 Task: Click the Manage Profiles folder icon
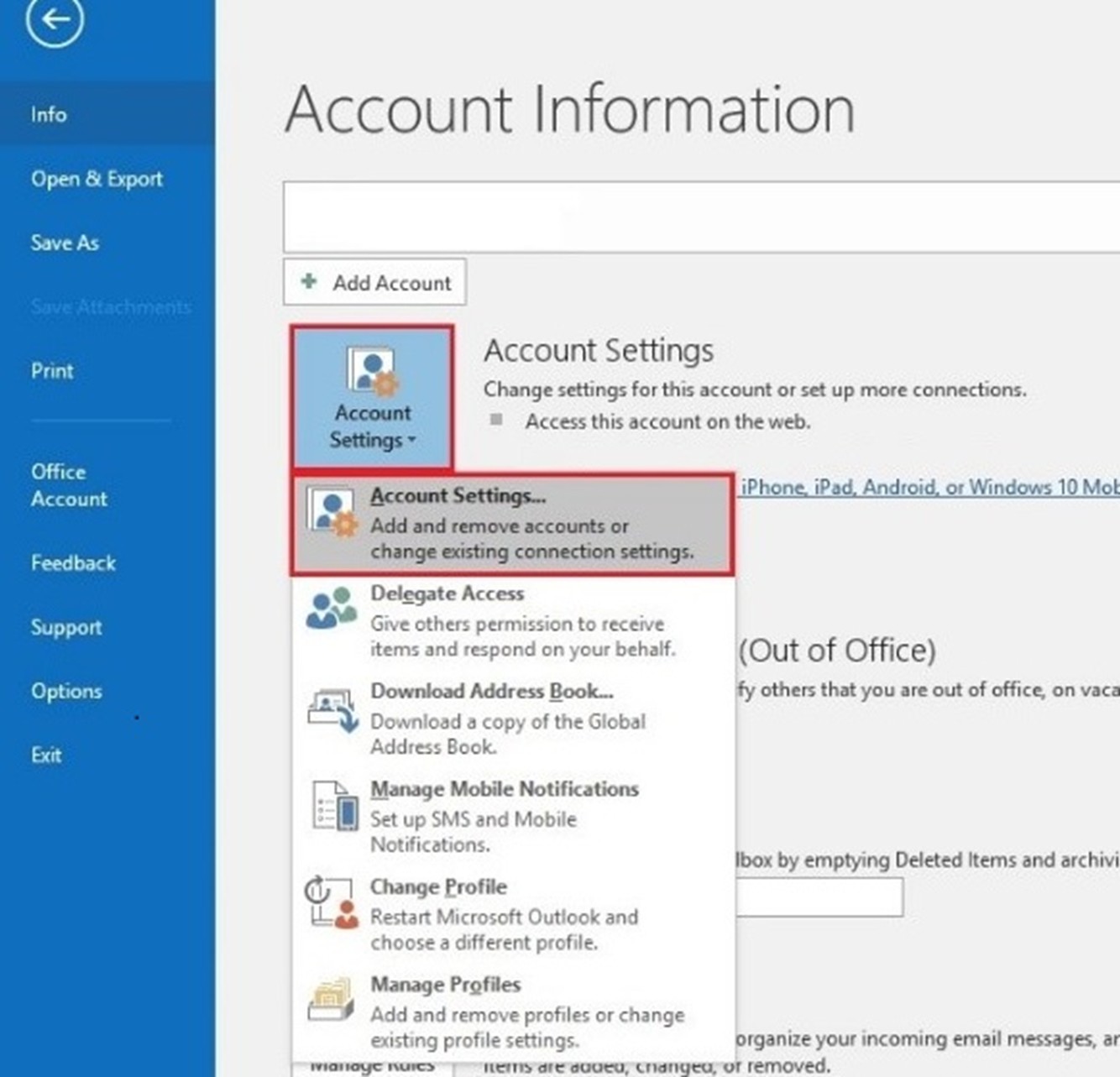click(x=331, y=999)
